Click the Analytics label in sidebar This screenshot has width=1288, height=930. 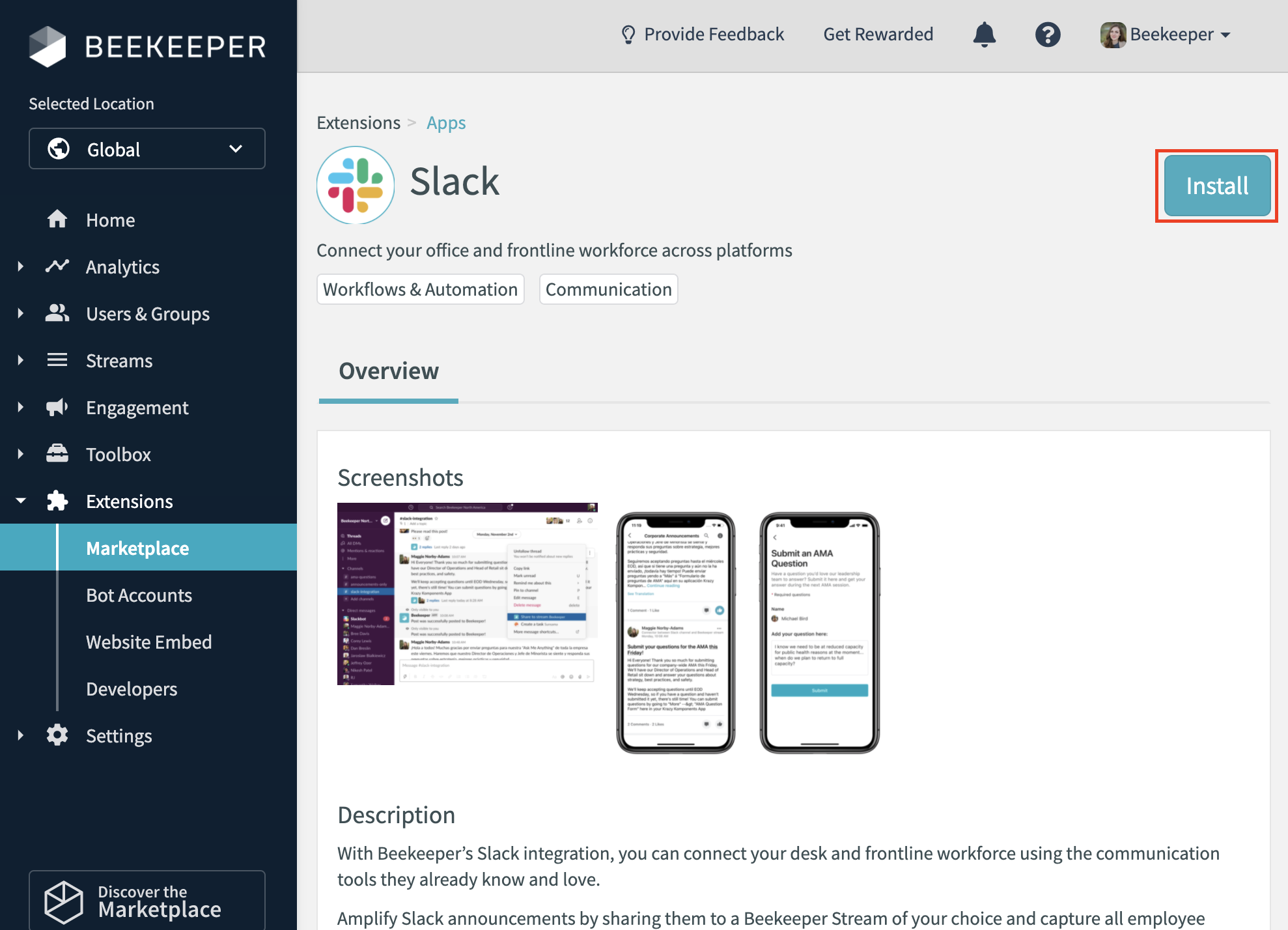click(x=122, y=266)
